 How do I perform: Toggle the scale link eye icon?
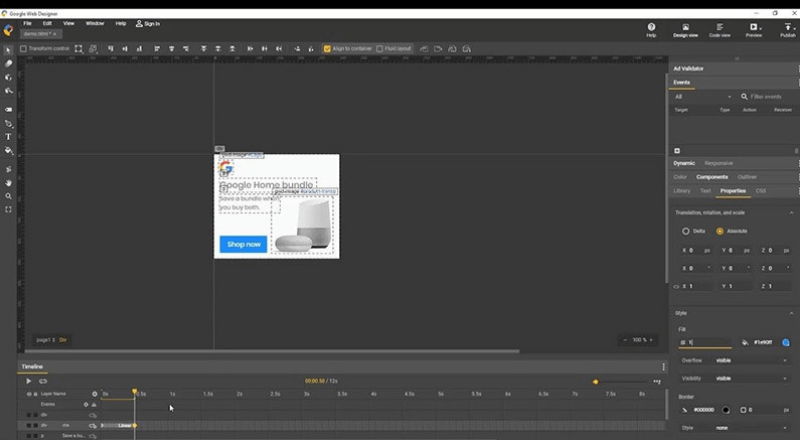pos(676,287)
